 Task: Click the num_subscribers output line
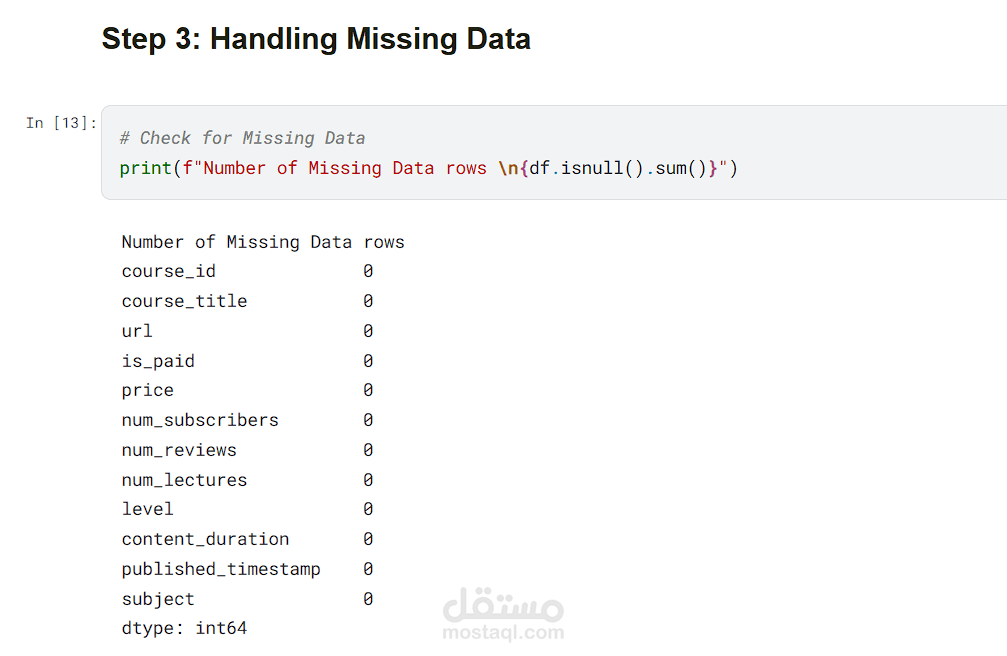[x=247, y=420]
